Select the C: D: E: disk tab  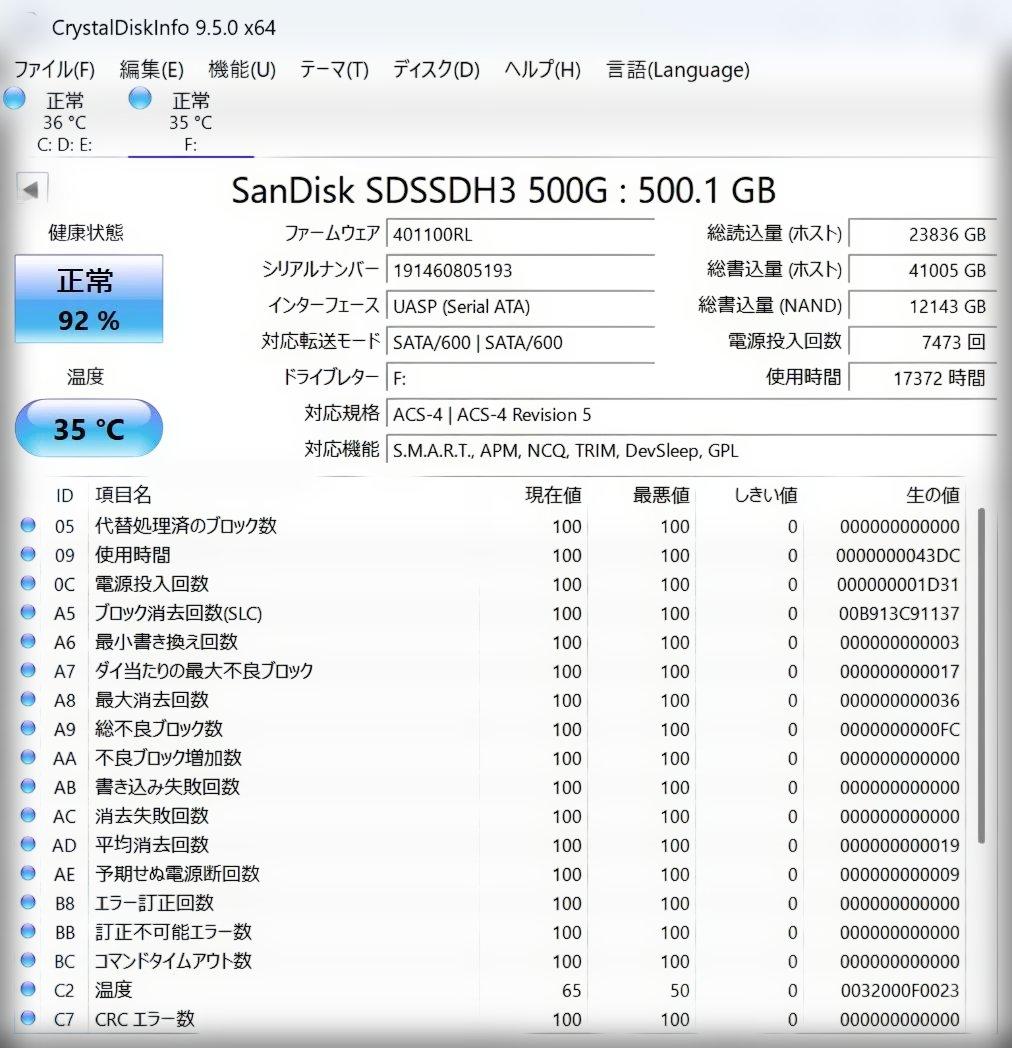tap(64, 122)
